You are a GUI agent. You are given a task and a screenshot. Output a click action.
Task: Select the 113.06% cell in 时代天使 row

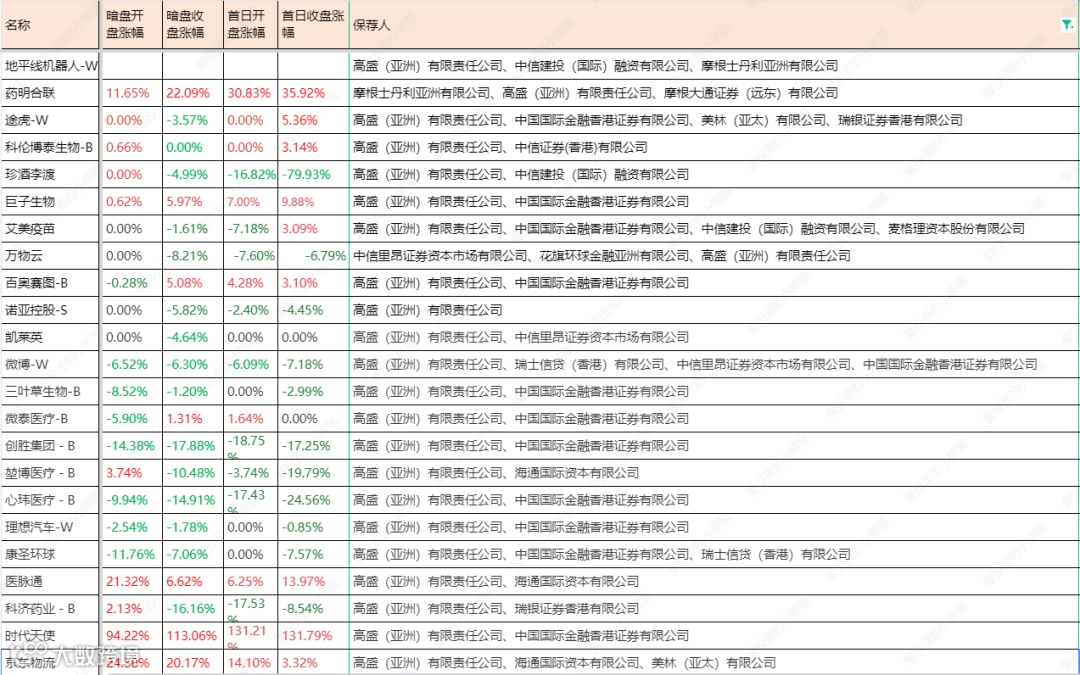coord(192,636)
